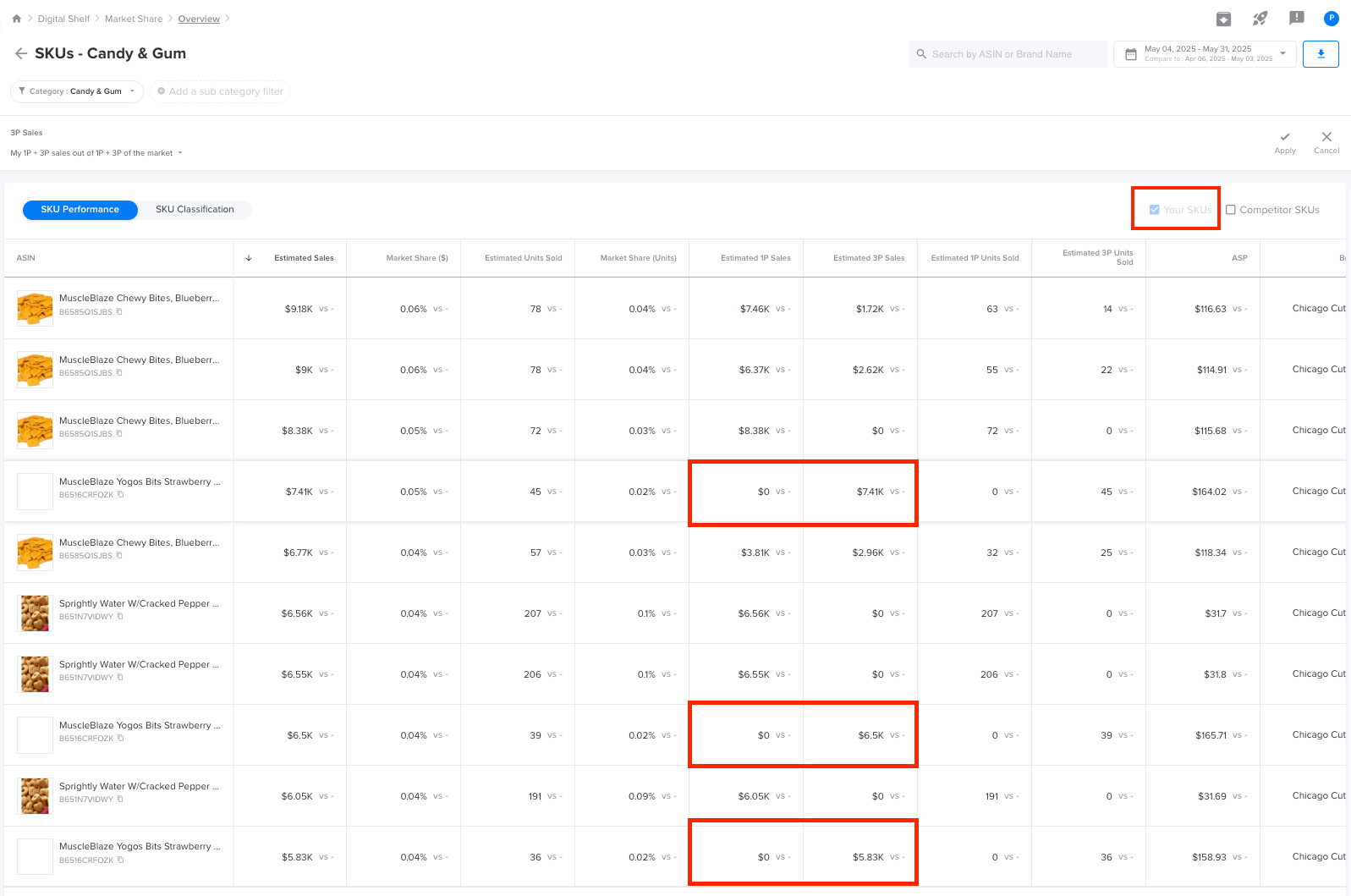Open the rocket icon in header
This screenshot has height=896, width=1351.
(1260, 18)
